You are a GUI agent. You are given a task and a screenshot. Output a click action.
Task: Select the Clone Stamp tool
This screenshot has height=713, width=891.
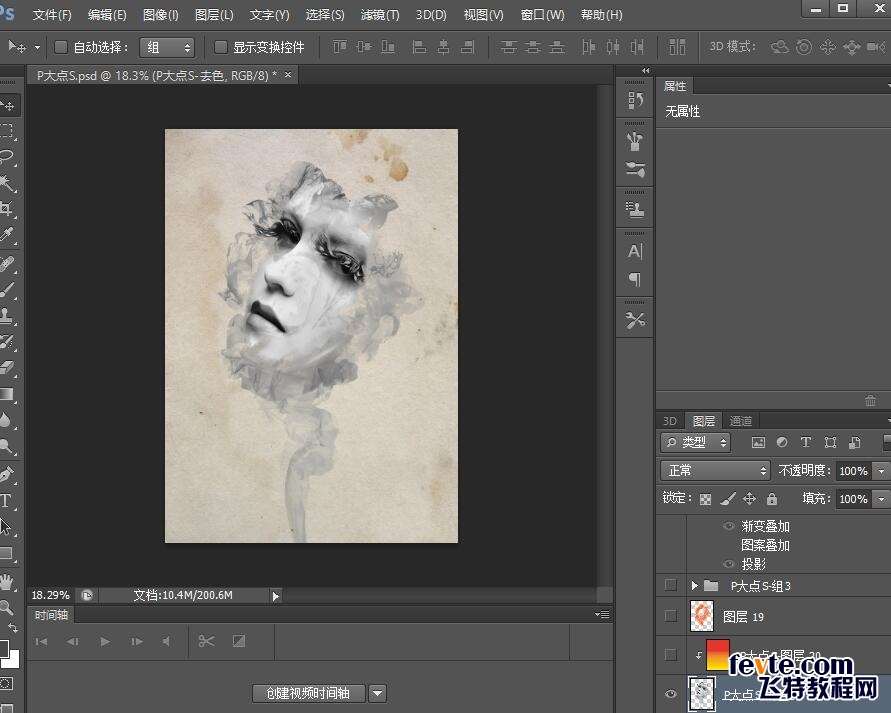pos(7,315)
